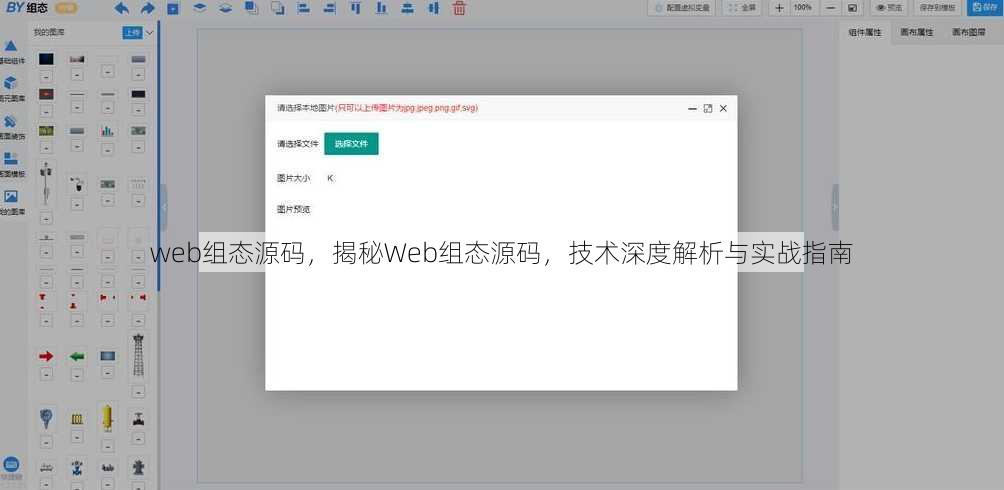This screenshot has width=1004, height=490.
Task: Minimize the upload image dialog
Action: tap(692, 109)
